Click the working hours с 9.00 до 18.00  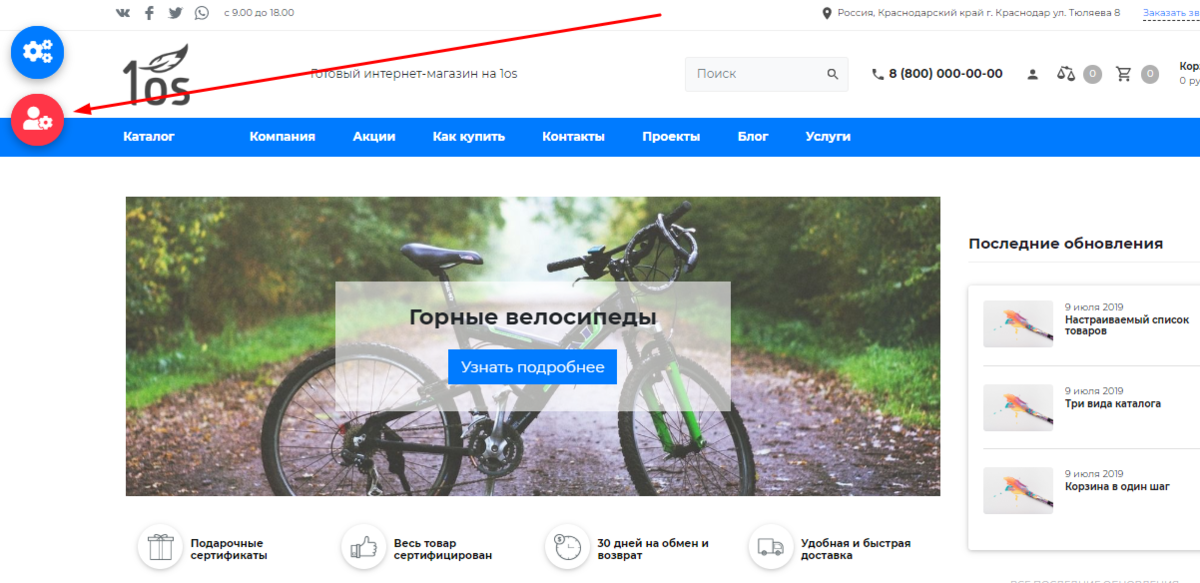(x=259, y=13)
